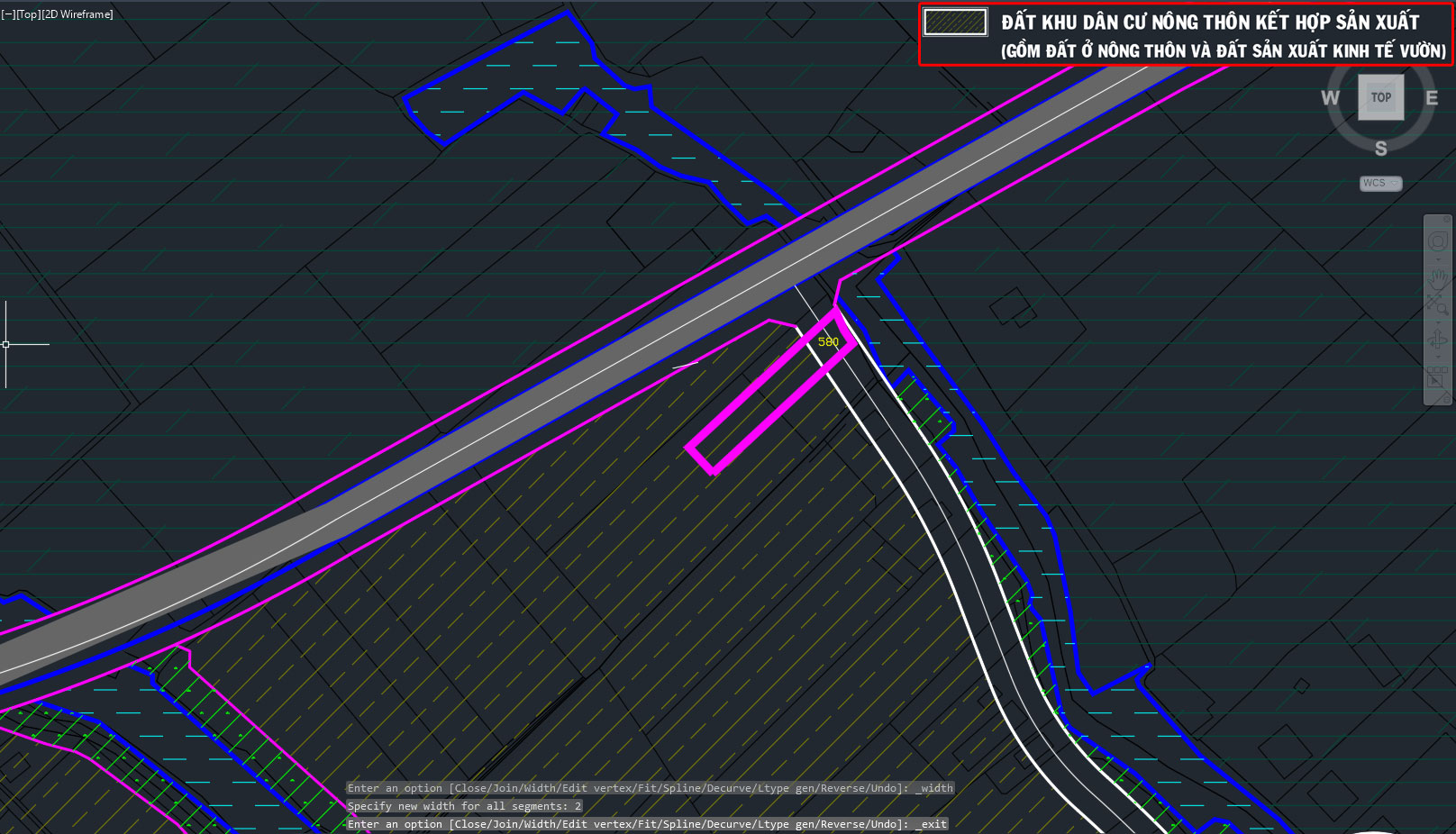Open the [-] viewport controls menu
Image resolution: width=1456 pixels, height=834 pixels.
point(8,14)
